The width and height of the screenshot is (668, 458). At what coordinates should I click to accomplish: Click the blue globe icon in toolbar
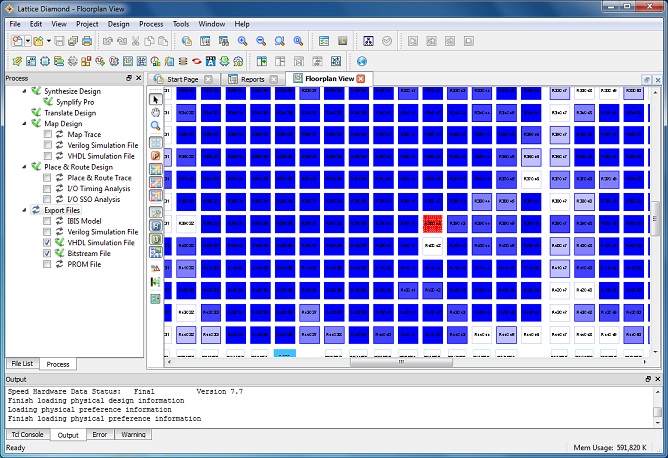362,61
